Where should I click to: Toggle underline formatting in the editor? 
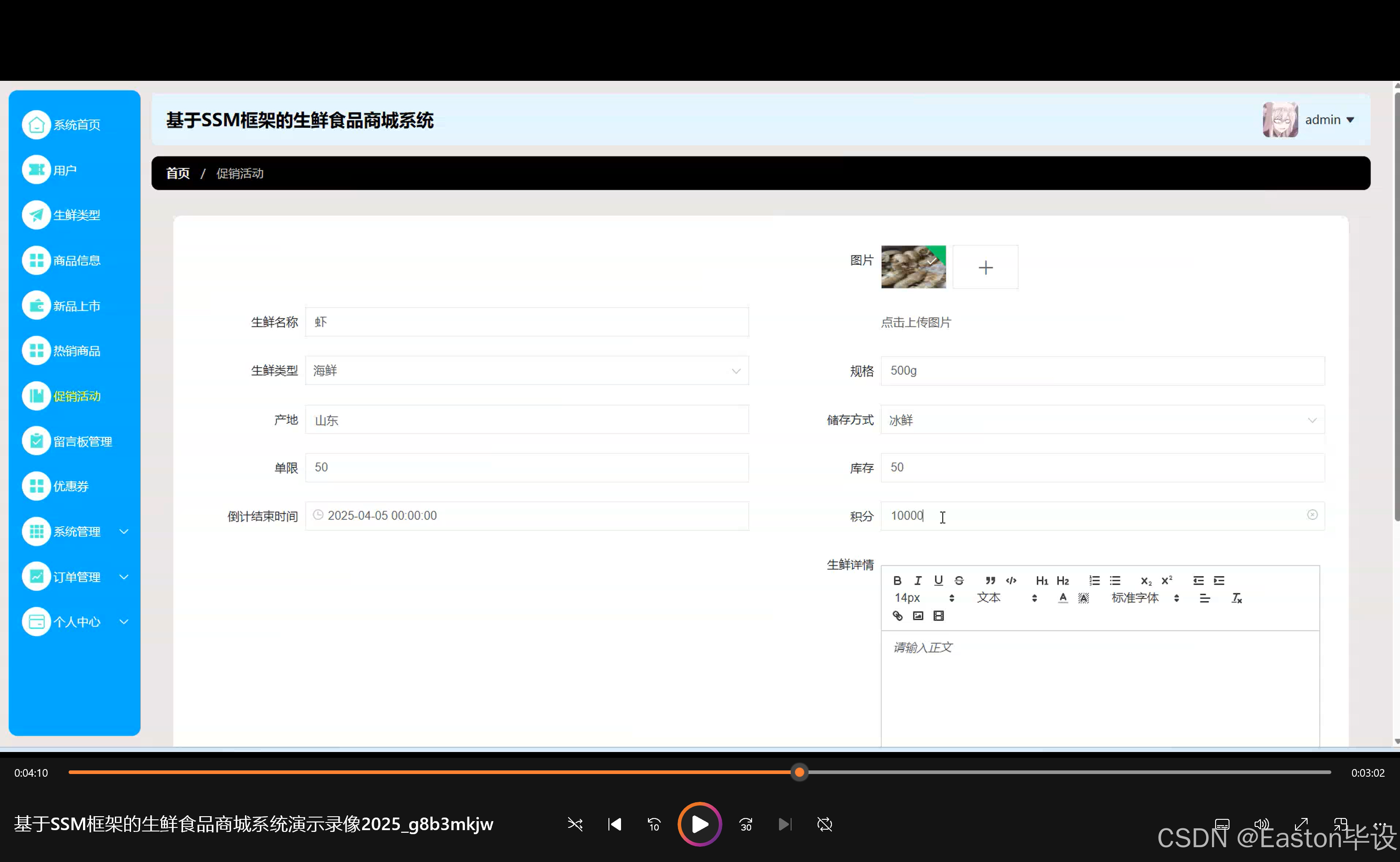(938, 581)
